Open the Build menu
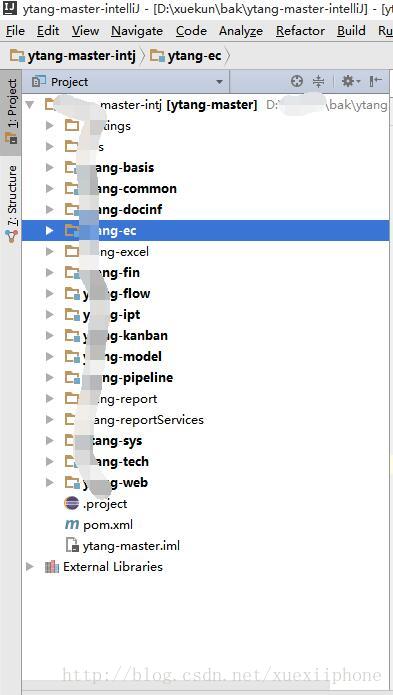 (x=351, y=31)
